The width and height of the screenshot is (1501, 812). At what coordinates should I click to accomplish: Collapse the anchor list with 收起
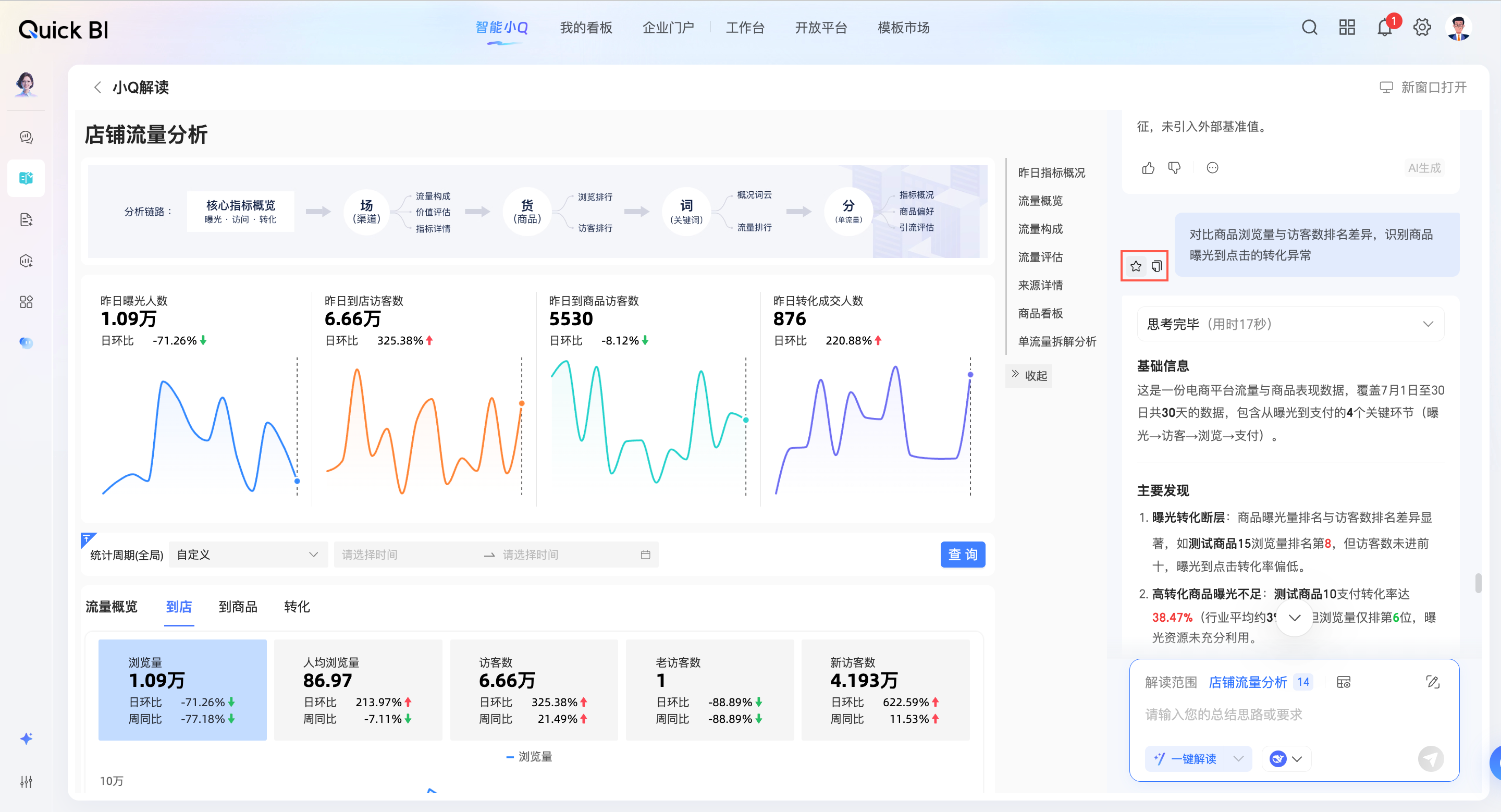tap(1029, 376)
